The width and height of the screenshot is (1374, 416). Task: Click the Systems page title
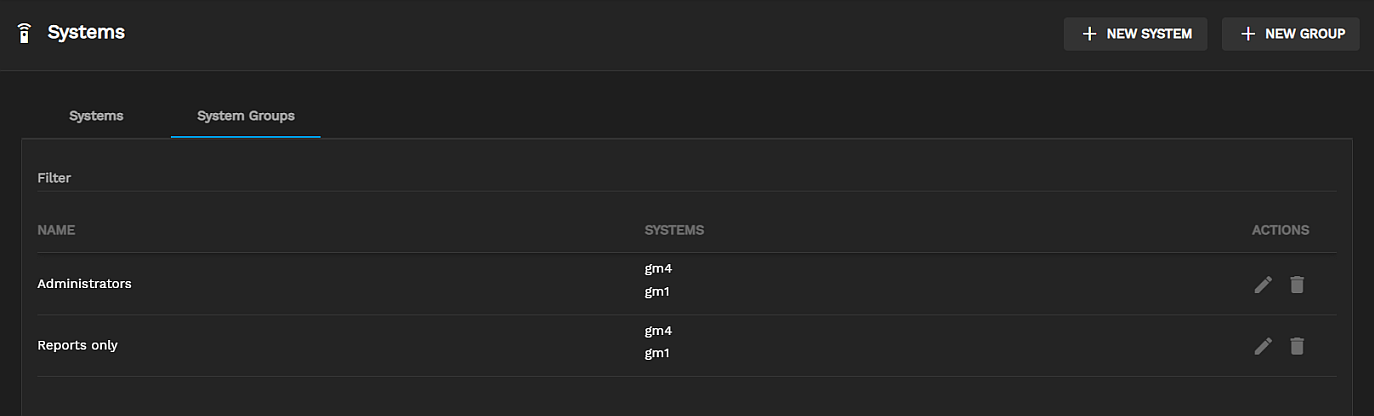pyautogui.click(x=86, y=33)
